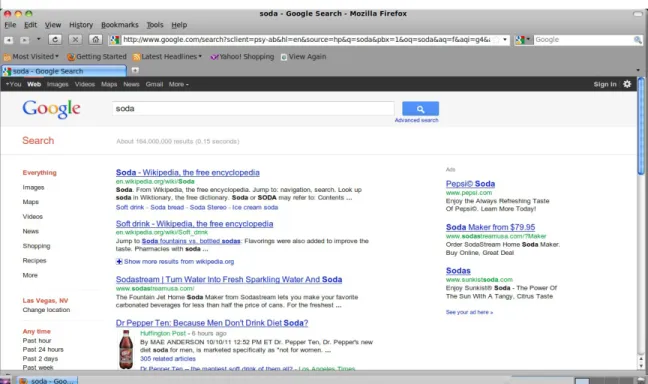Click the search field containing soda
The image size is (648, 384).
pos(253,109)
